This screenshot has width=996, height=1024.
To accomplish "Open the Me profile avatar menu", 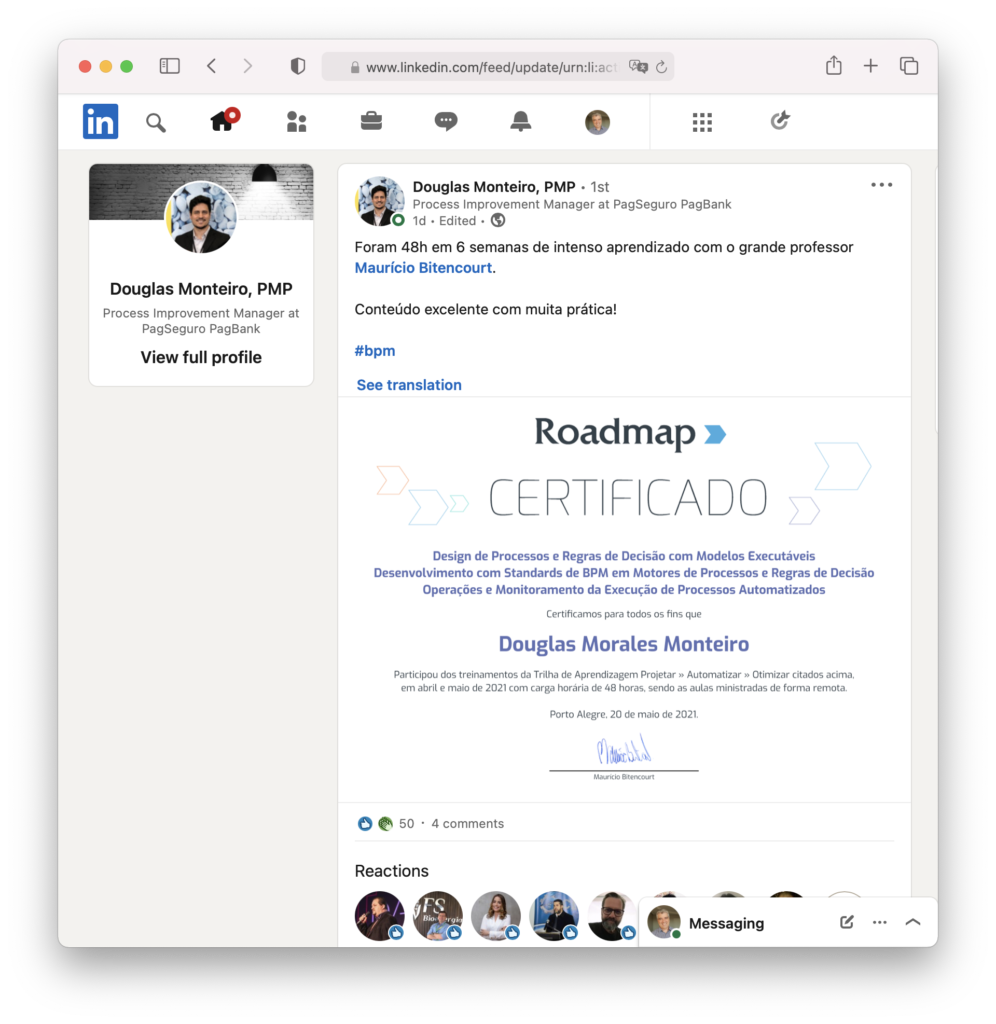I will click(597, 122).
